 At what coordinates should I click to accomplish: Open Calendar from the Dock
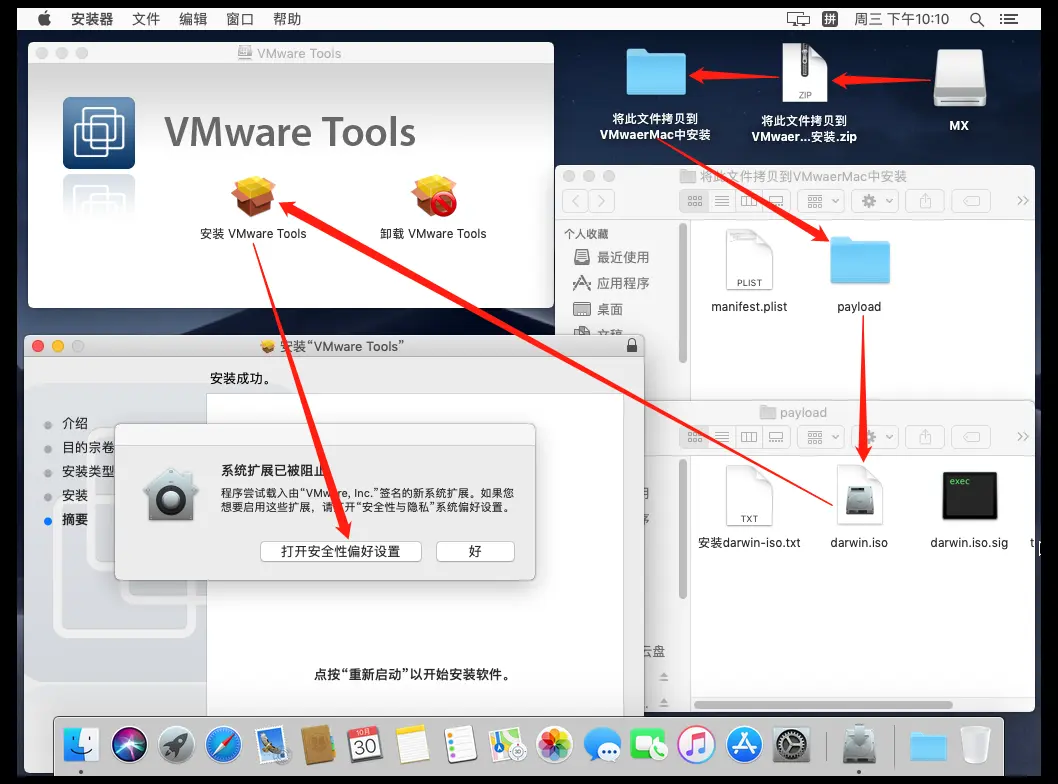(x=365, y=745)
